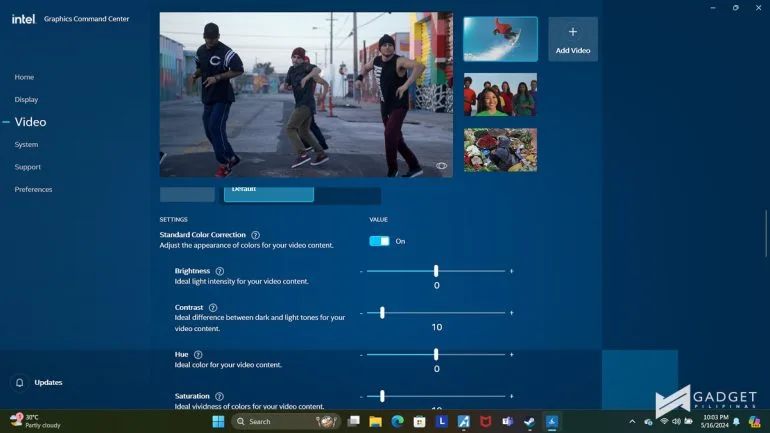Increase Saturation with the plus sign
Viewport: 770px width, 433px height.
click(x=511, y=396)
